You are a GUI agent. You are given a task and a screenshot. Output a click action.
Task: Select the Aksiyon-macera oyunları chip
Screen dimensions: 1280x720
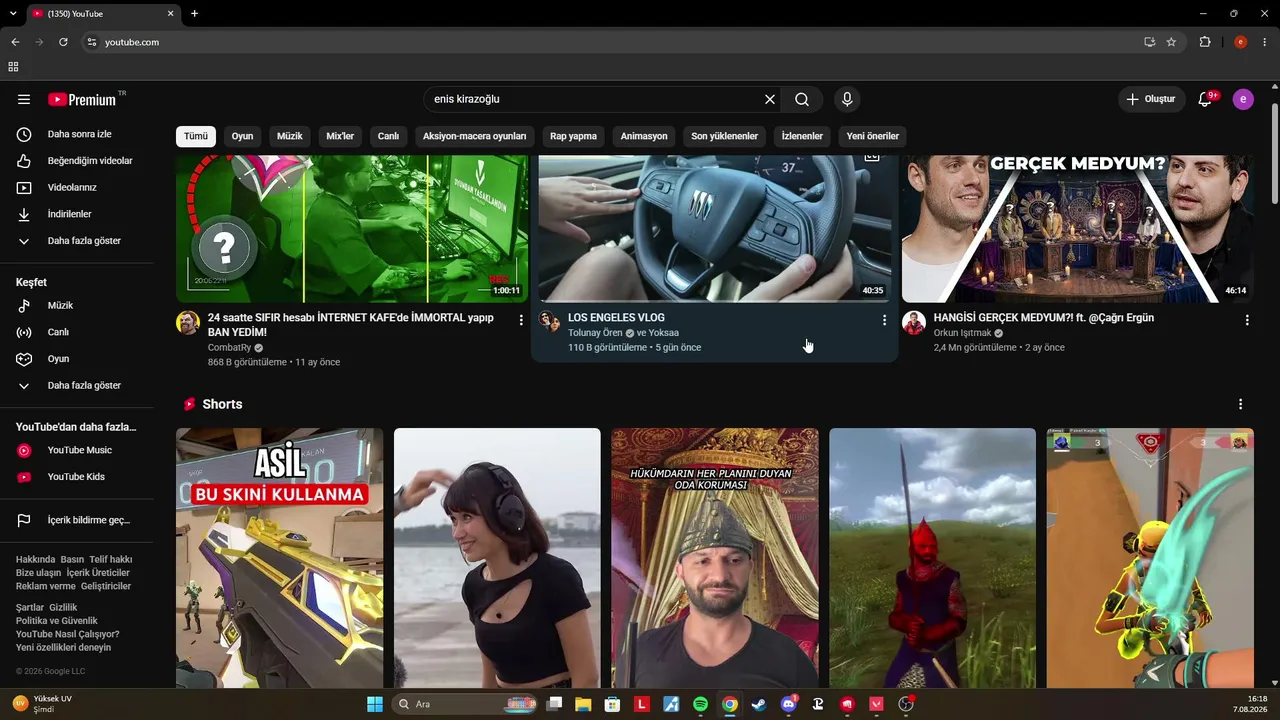(475, 136)
